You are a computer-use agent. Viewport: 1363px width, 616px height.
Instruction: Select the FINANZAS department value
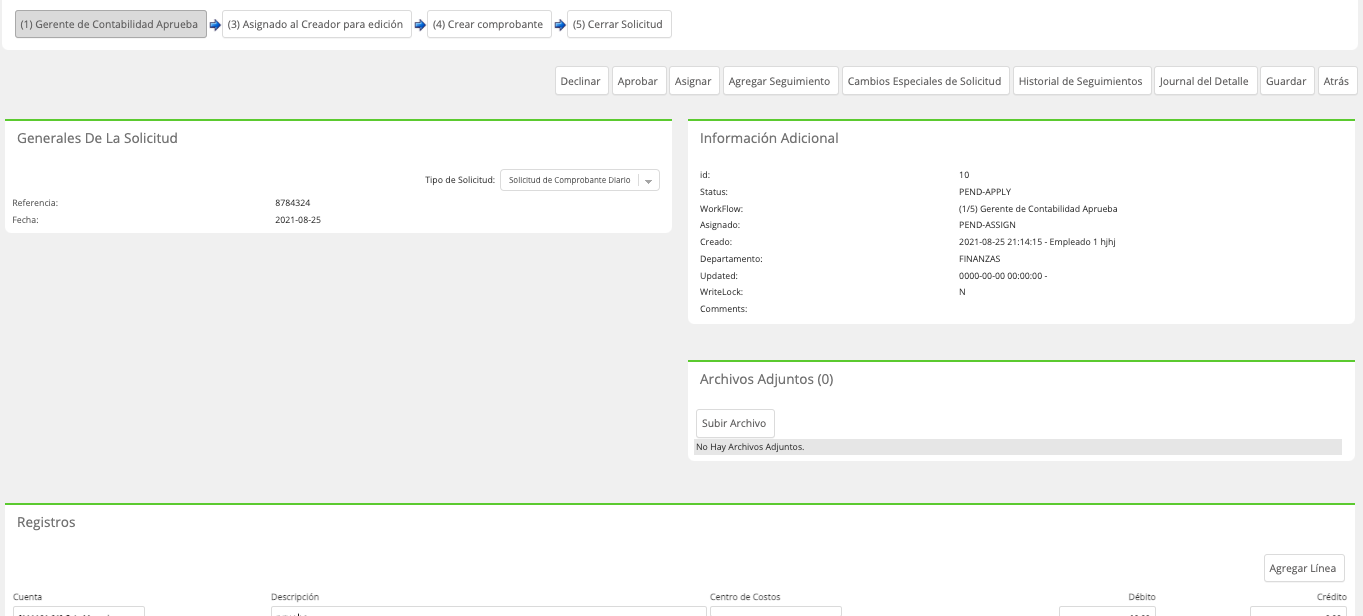[x=980, y=259]
